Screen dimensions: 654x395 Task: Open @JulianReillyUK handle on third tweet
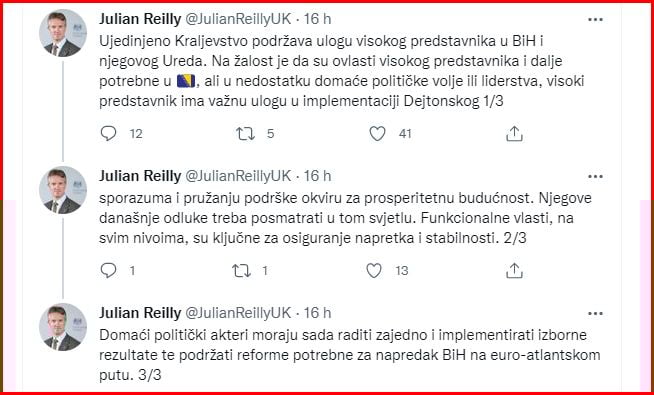coord(238,313)
